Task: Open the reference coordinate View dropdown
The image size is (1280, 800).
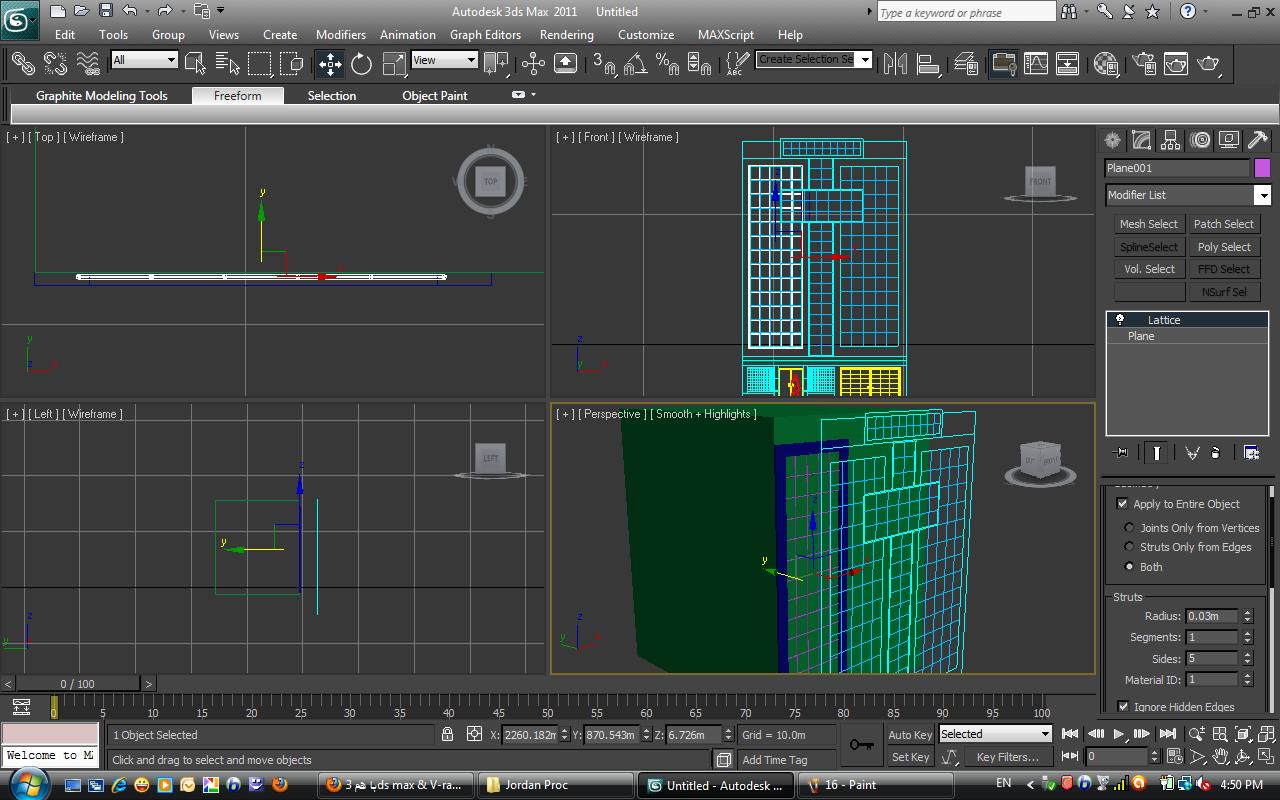Action: (x=445, y=60)
